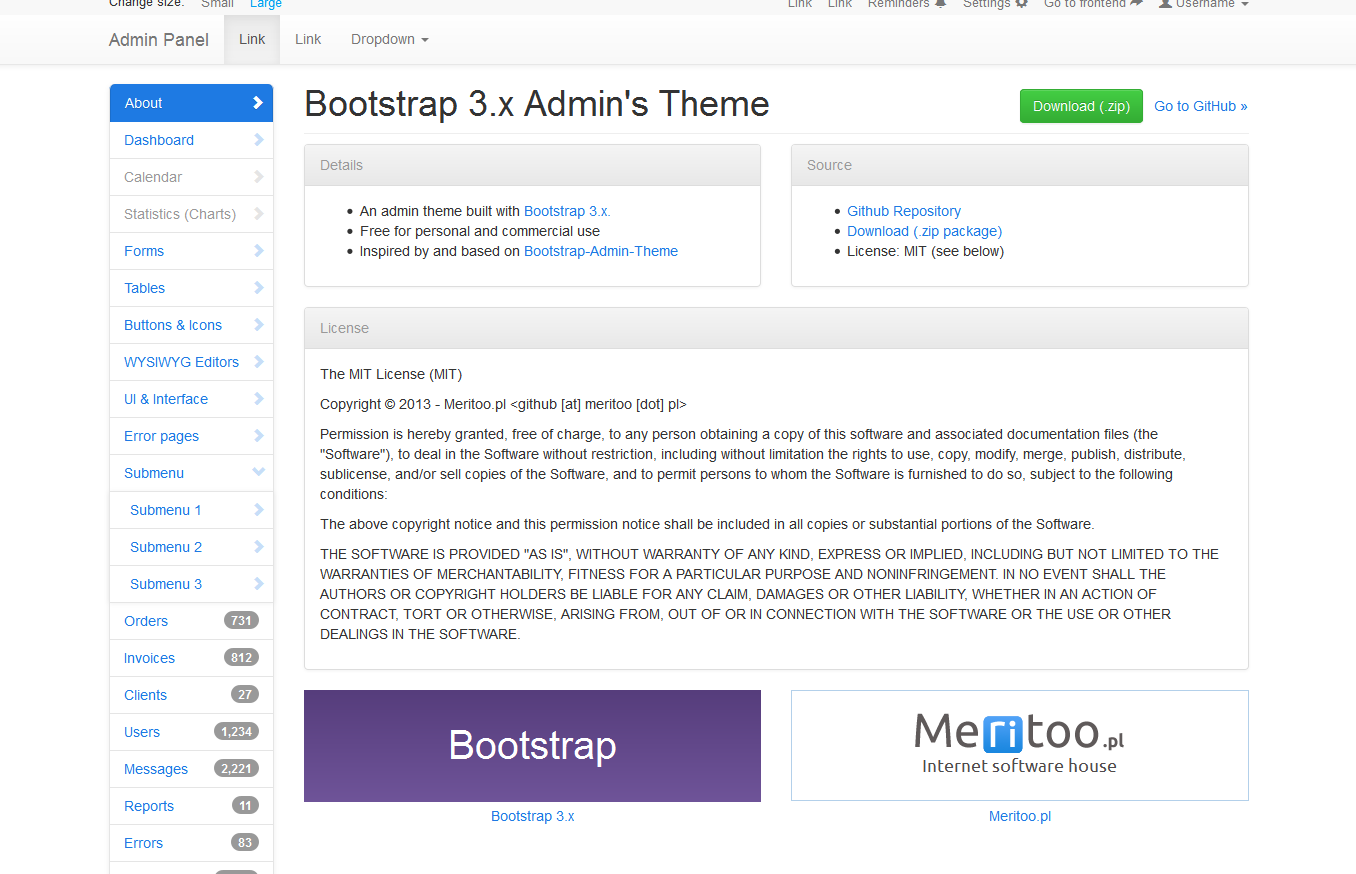Open the Dropdown menu in the navbar

(389, 40)
